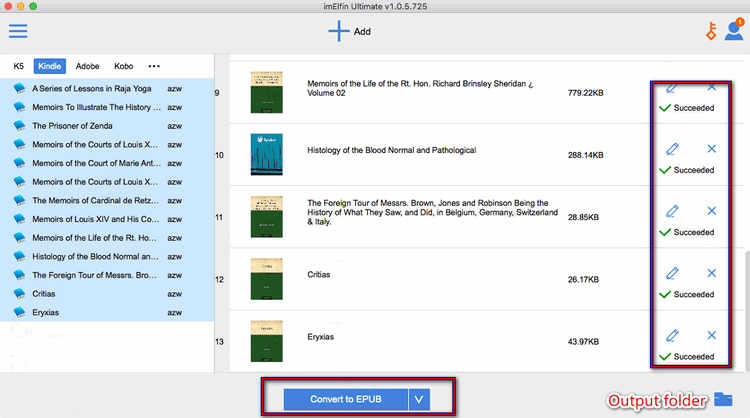Click the 288.14KB file size
The height and width of the screenshot is (418, 750).
tap(585, 155)
